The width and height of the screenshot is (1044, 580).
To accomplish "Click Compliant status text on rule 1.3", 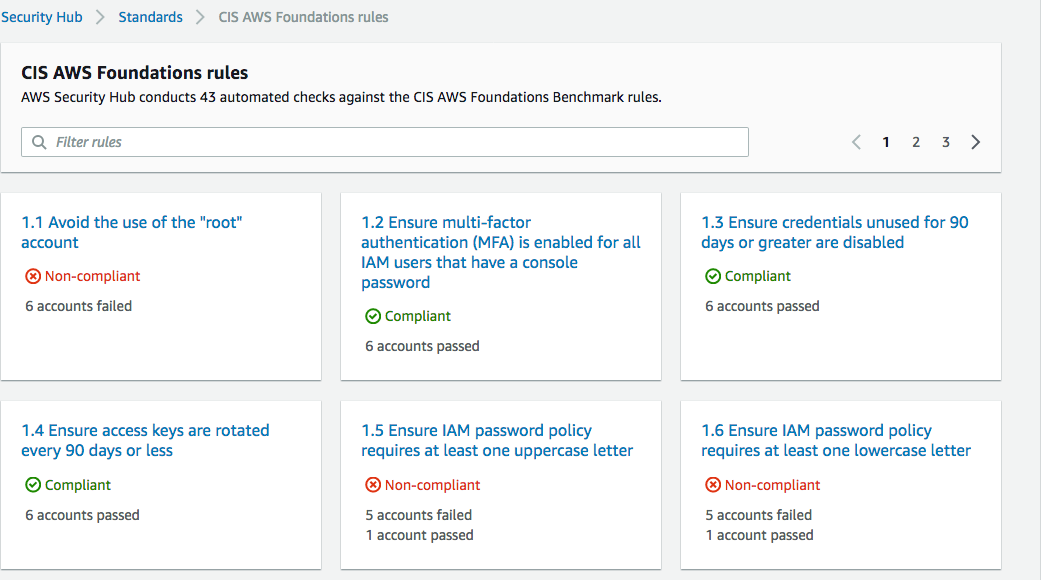I will click(758, 276).
